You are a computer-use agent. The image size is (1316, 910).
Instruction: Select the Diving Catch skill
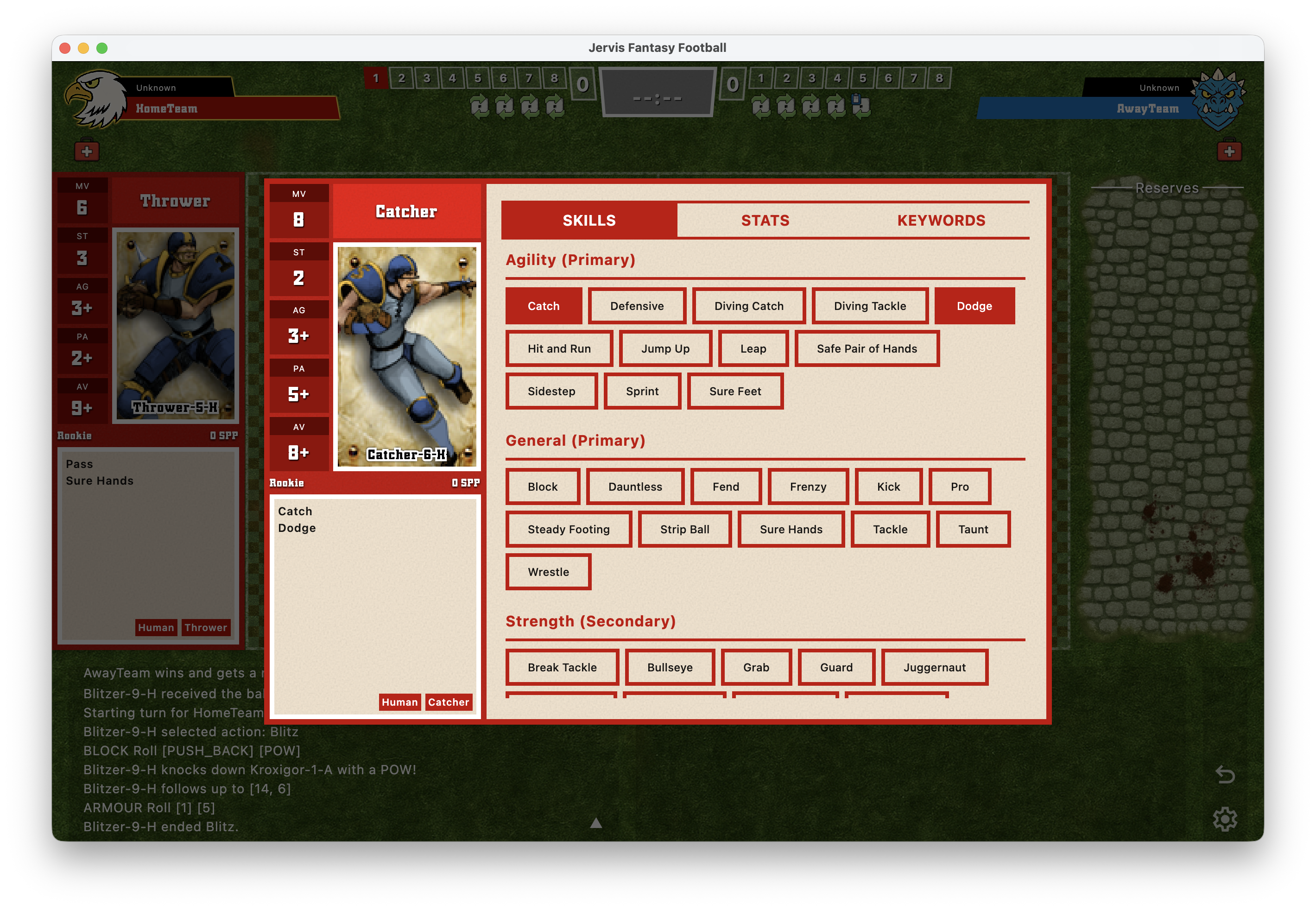click(x=749, y=306)
